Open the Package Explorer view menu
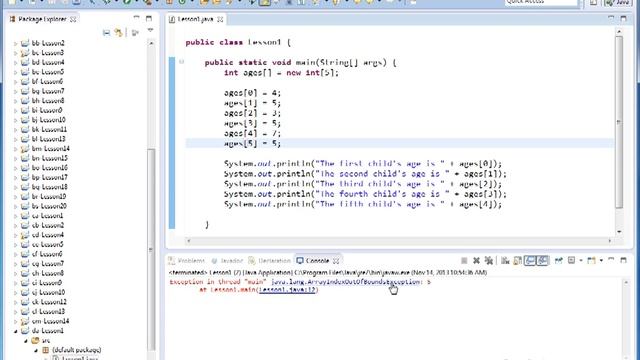The height and width of the screenshot is (360, 640). pyautogui.click(x=150, y=31)
